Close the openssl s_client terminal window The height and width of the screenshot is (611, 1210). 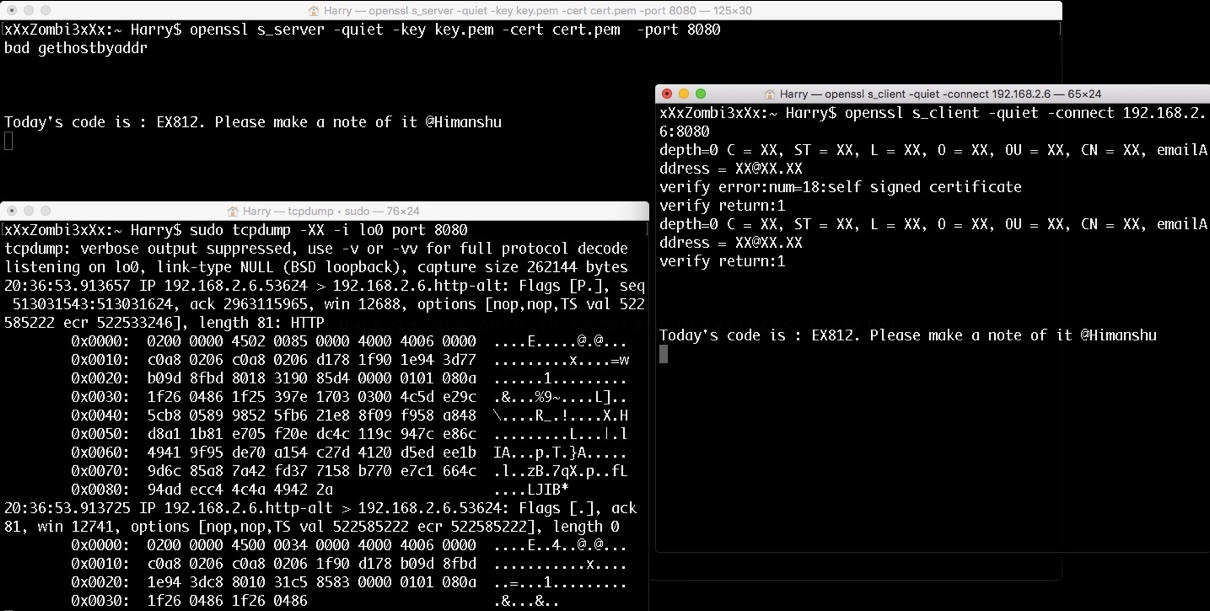point(668,94)
